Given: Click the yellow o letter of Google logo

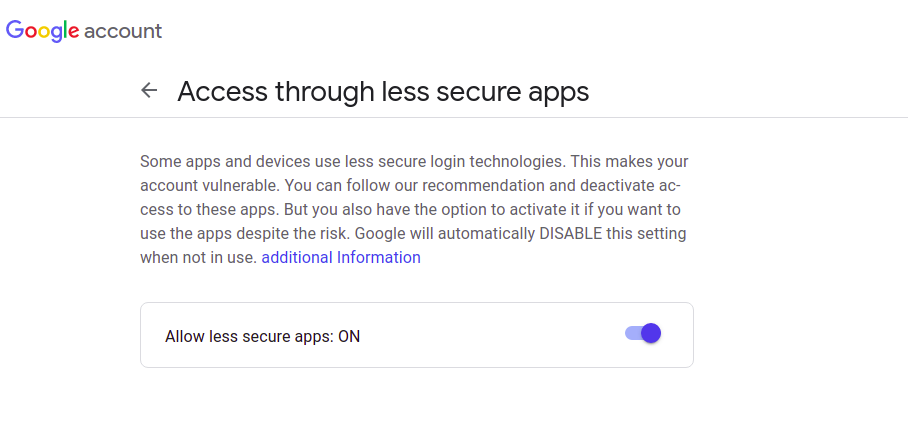Looking at the screenshot, I should [45, 32].
